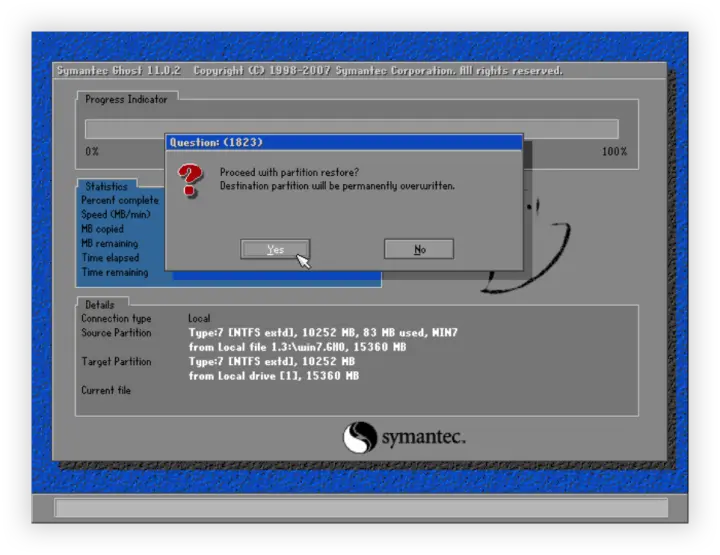
Task: Cancel the restore with No button
Action: (419, 249)
